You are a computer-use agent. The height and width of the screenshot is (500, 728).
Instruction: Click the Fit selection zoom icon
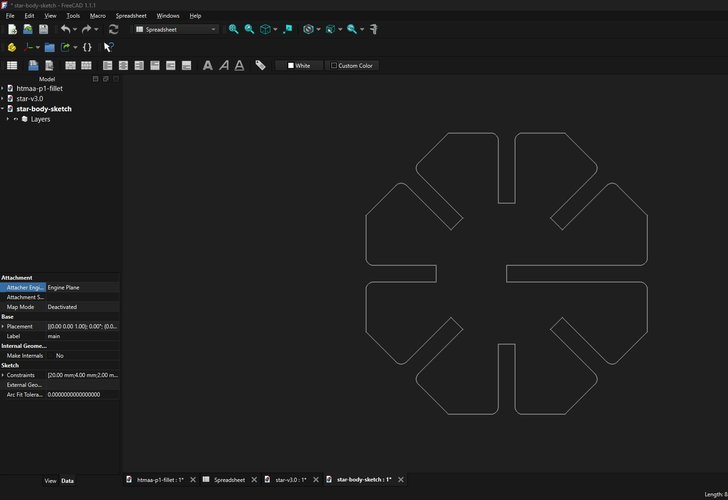249,29
